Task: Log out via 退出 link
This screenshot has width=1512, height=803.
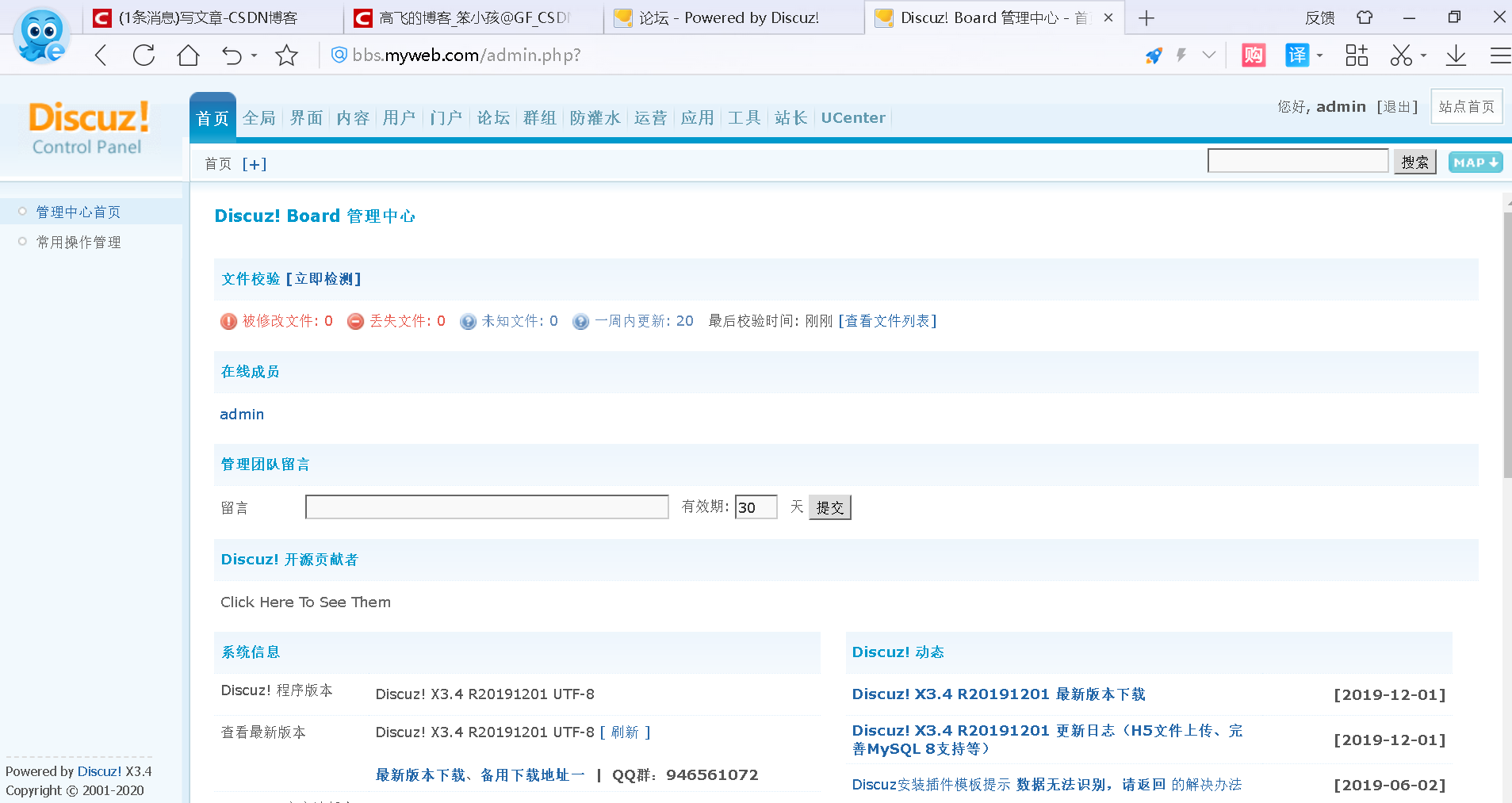Action: pyautogui.click(x=1398, y=107)
